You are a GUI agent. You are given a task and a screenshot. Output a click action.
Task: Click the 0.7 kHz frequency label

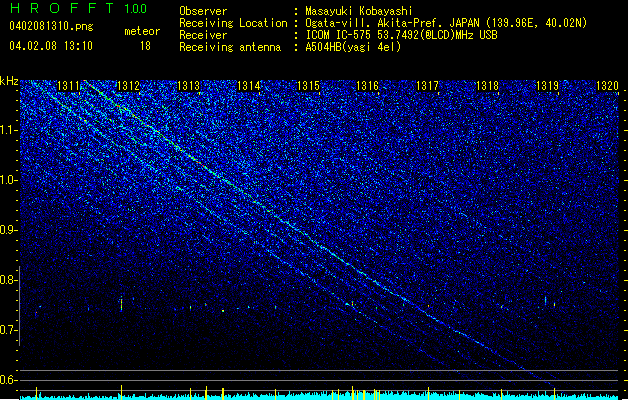point(9,330)
